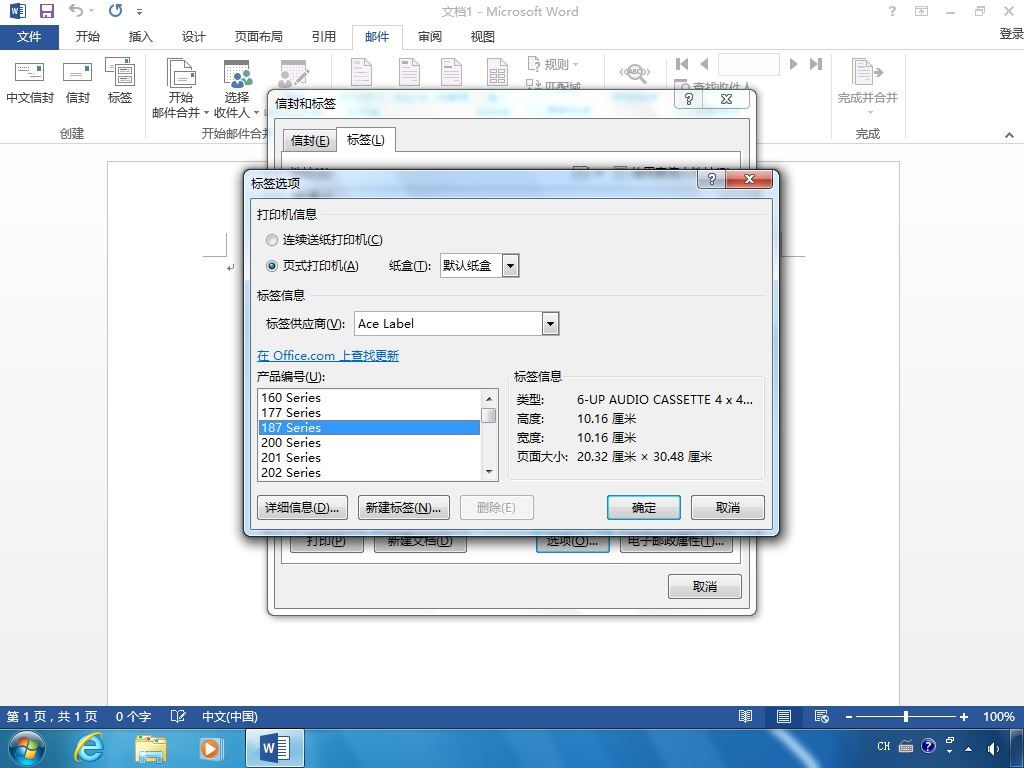Image resolution: width=1024 pixels, height=768 pixels.
Task: Open the Tray dropdown list
Action: point(511,266)
